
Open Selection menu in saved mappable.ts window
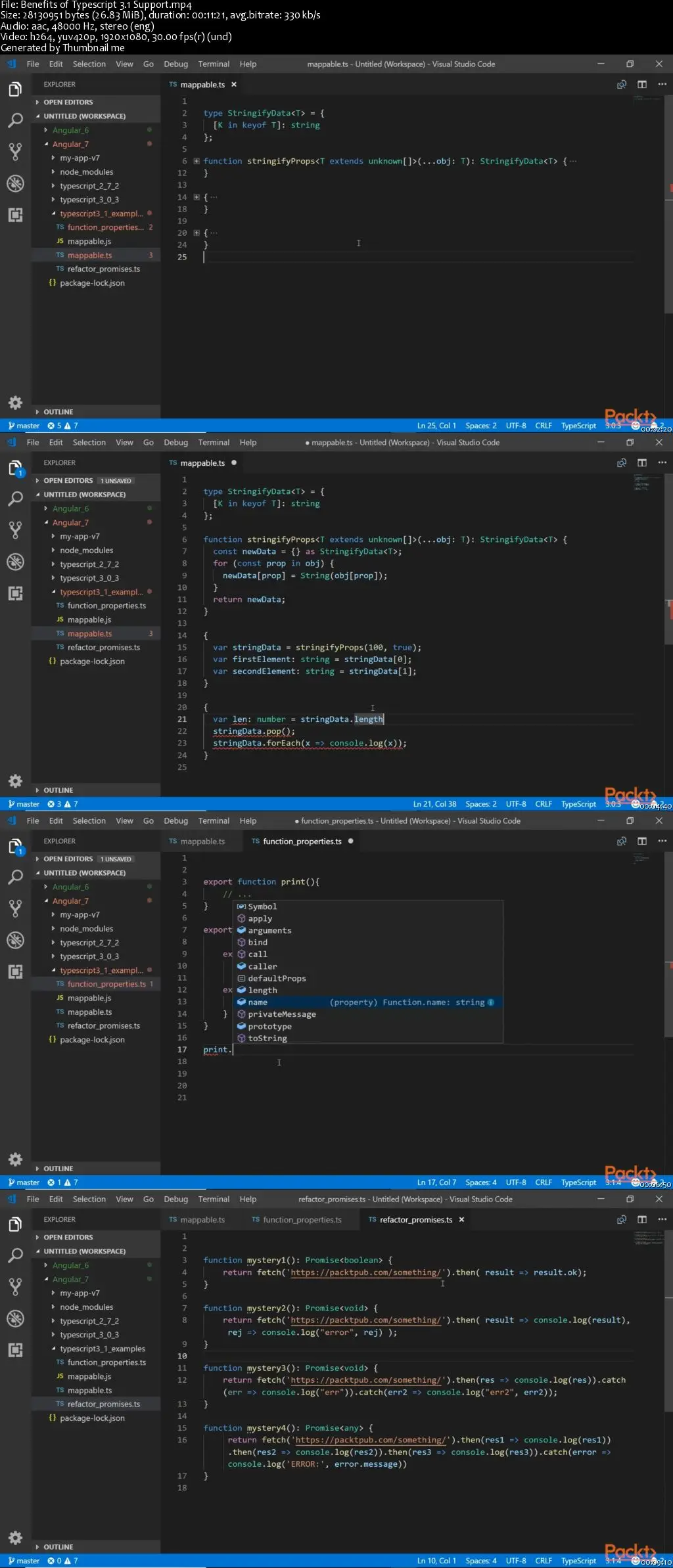pos(89,64)
